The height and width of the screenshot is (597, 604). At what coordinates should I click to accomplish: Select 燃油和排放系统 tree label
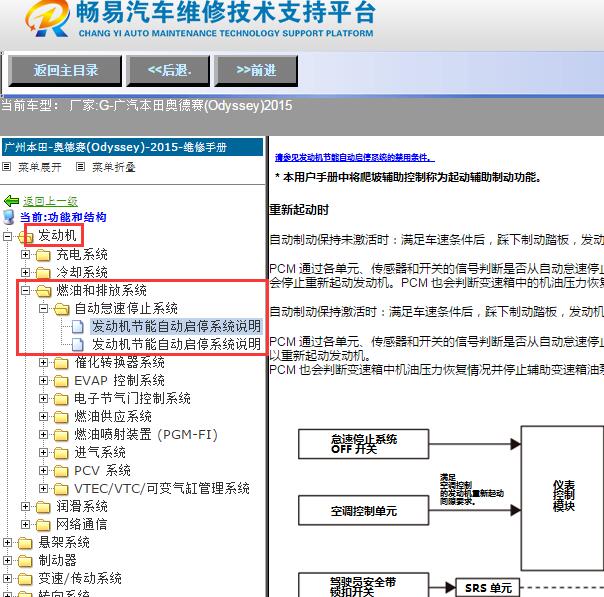(101, 290)
